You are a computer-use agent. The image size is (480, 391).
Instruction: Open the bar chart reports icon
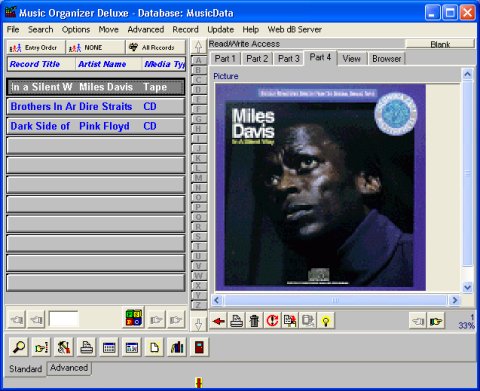click(177, 347)
